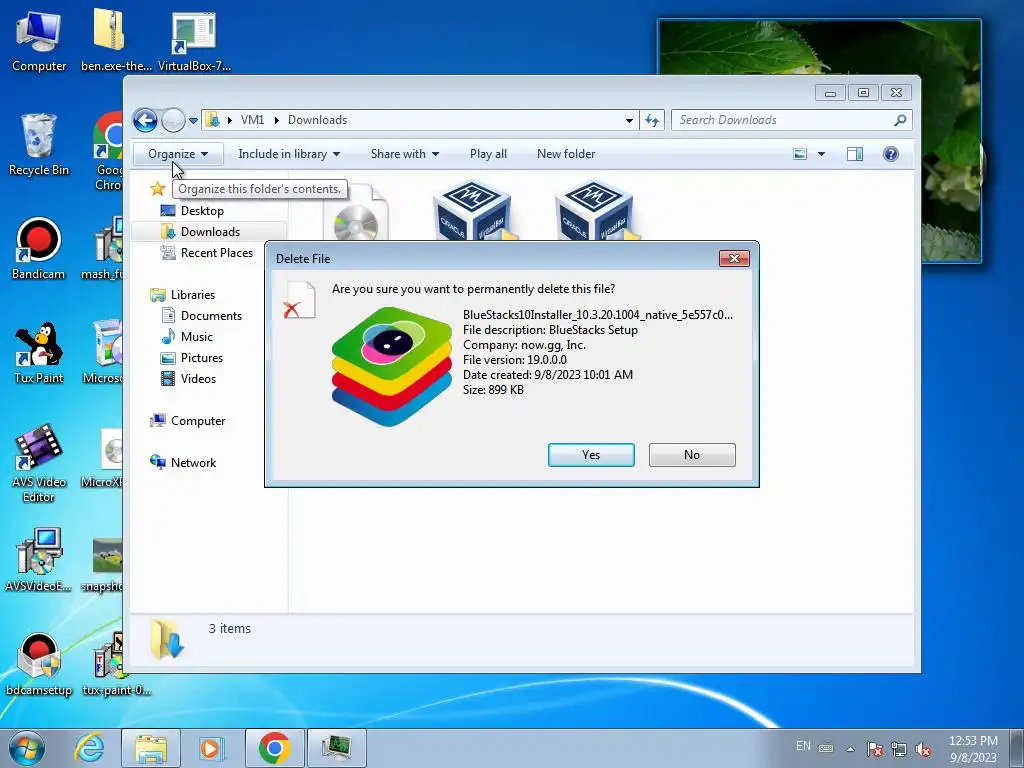Open the Pictures library

[x=201, y=358]
